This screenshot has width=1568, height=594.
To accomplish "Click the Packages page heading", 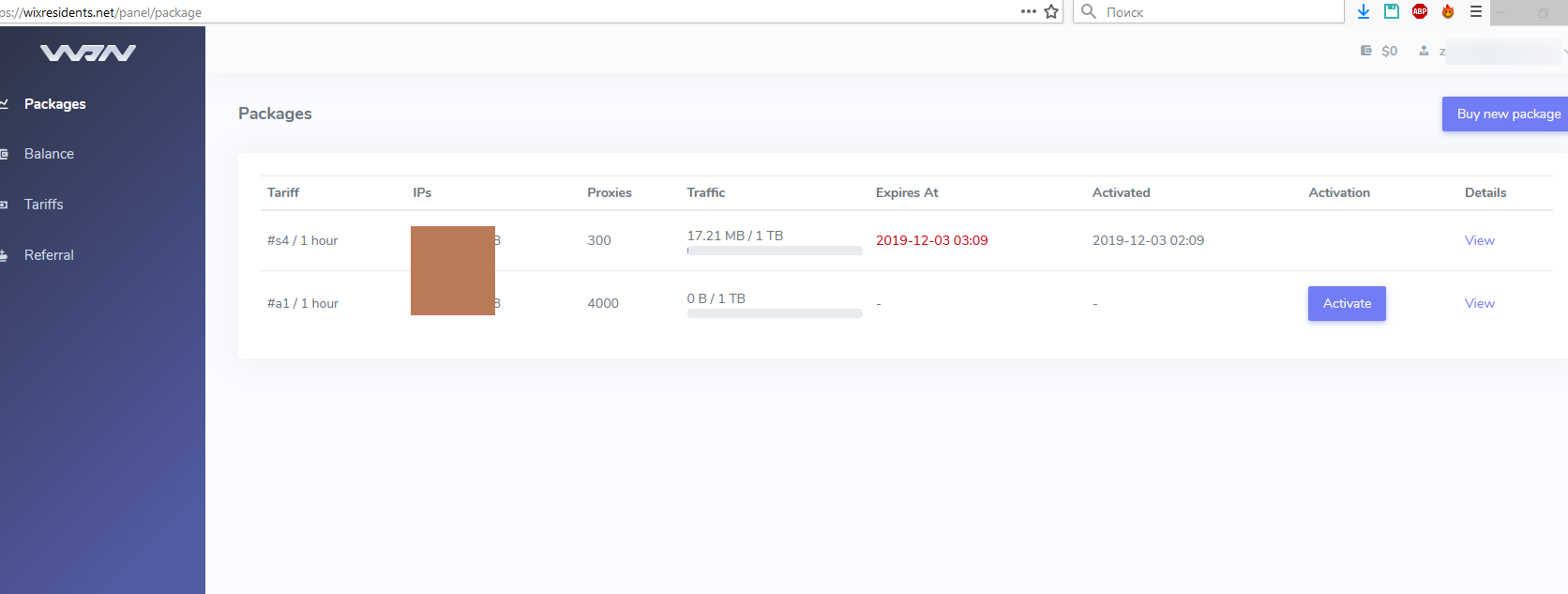I will [x=275, y=114].
